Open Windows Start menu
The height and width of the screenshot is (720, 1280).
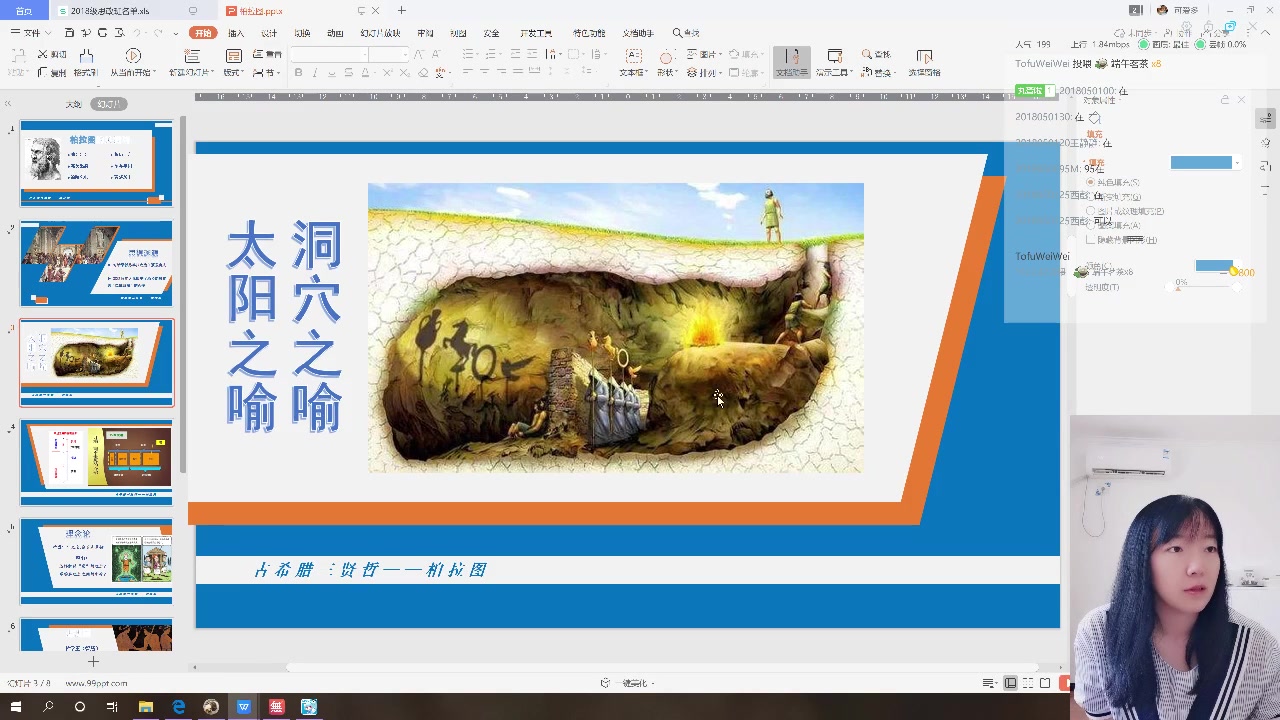click(x=15, y=707)
